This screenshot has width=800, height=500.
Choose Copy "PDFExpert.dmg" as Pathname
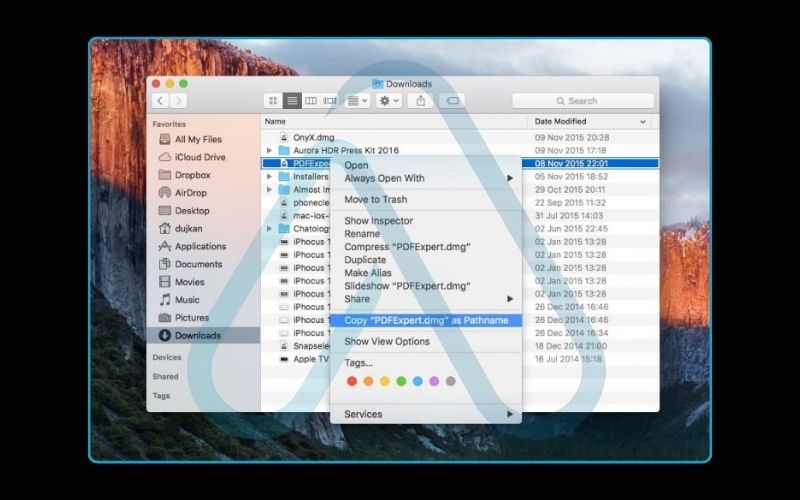pos(426,320)
